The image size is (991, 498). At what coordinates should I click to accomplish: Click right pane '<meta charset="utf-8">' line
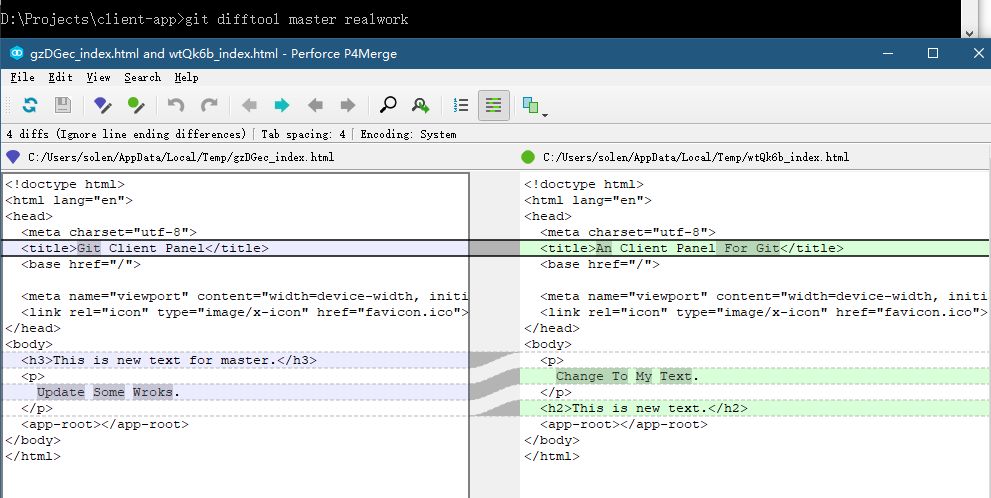(628, 233)
